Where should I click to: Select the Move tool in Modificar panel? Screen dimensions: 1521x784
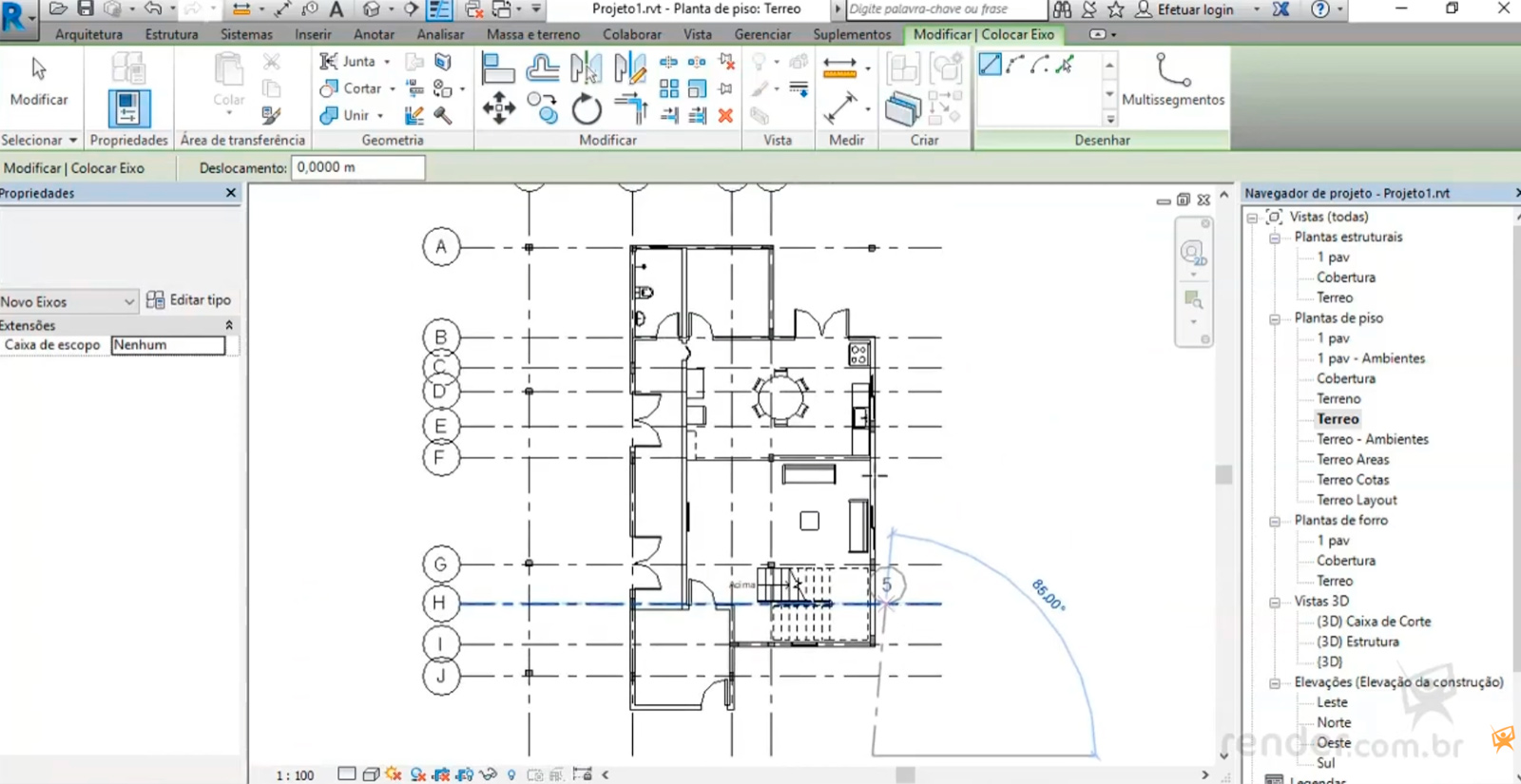point(498,108)
